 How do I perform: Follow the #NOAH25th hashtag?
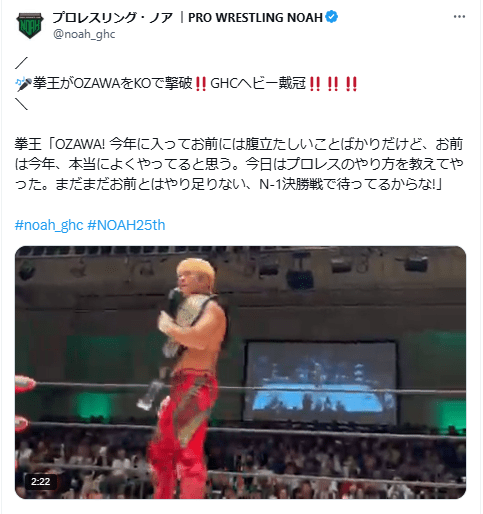(126, 225)
